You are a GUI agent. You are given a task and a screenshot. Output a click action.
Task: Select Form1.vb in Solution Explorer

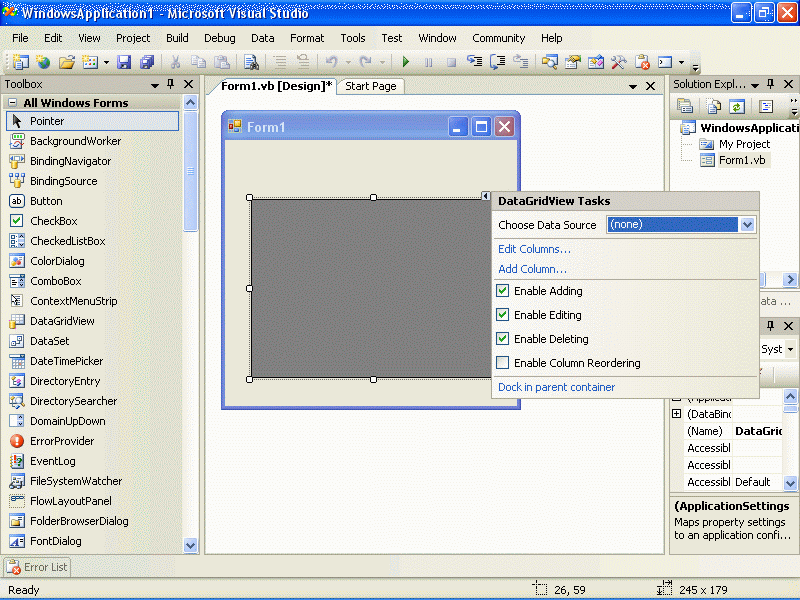coord(742,160)
